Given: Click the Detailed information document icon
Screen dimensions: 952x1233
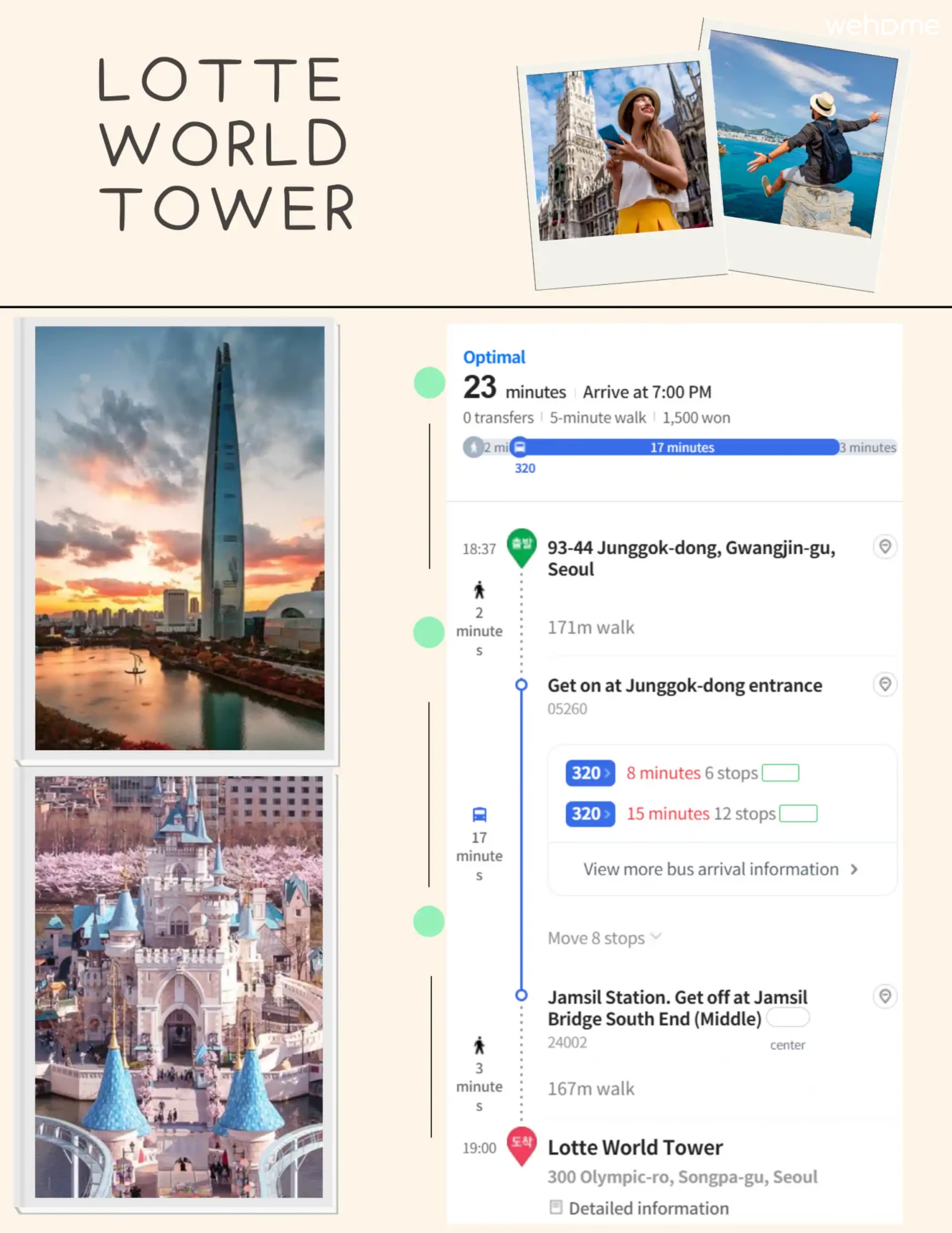Looking at the screenshot, I should (x=556, y=1207).
